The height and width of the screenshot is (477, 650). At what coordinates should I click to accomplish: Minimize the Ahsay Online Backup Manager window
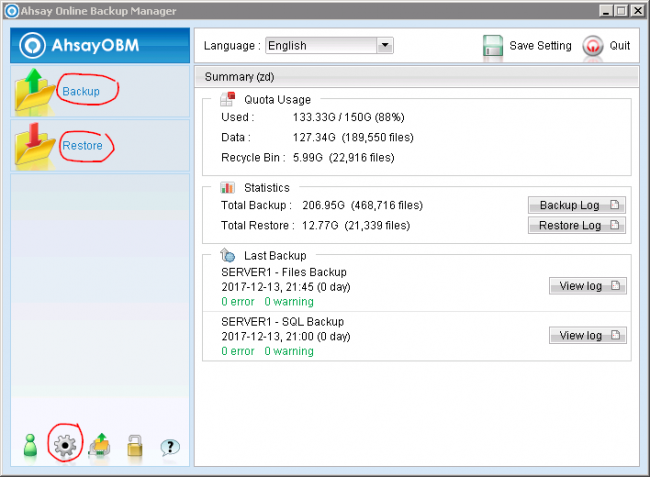tap(606, 11)
